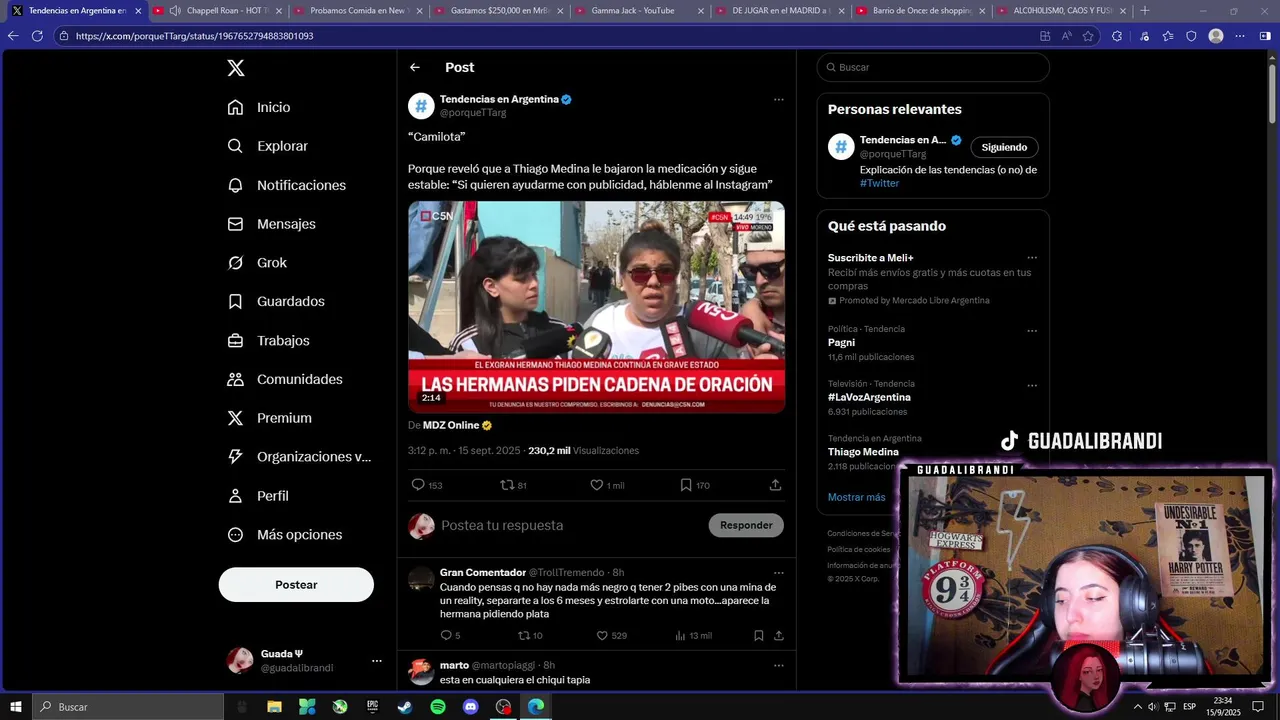Viewport: 1280px width, 720px height.
Task: Open Notificaciones in the sidebar
Action: [x=286, y=185]
